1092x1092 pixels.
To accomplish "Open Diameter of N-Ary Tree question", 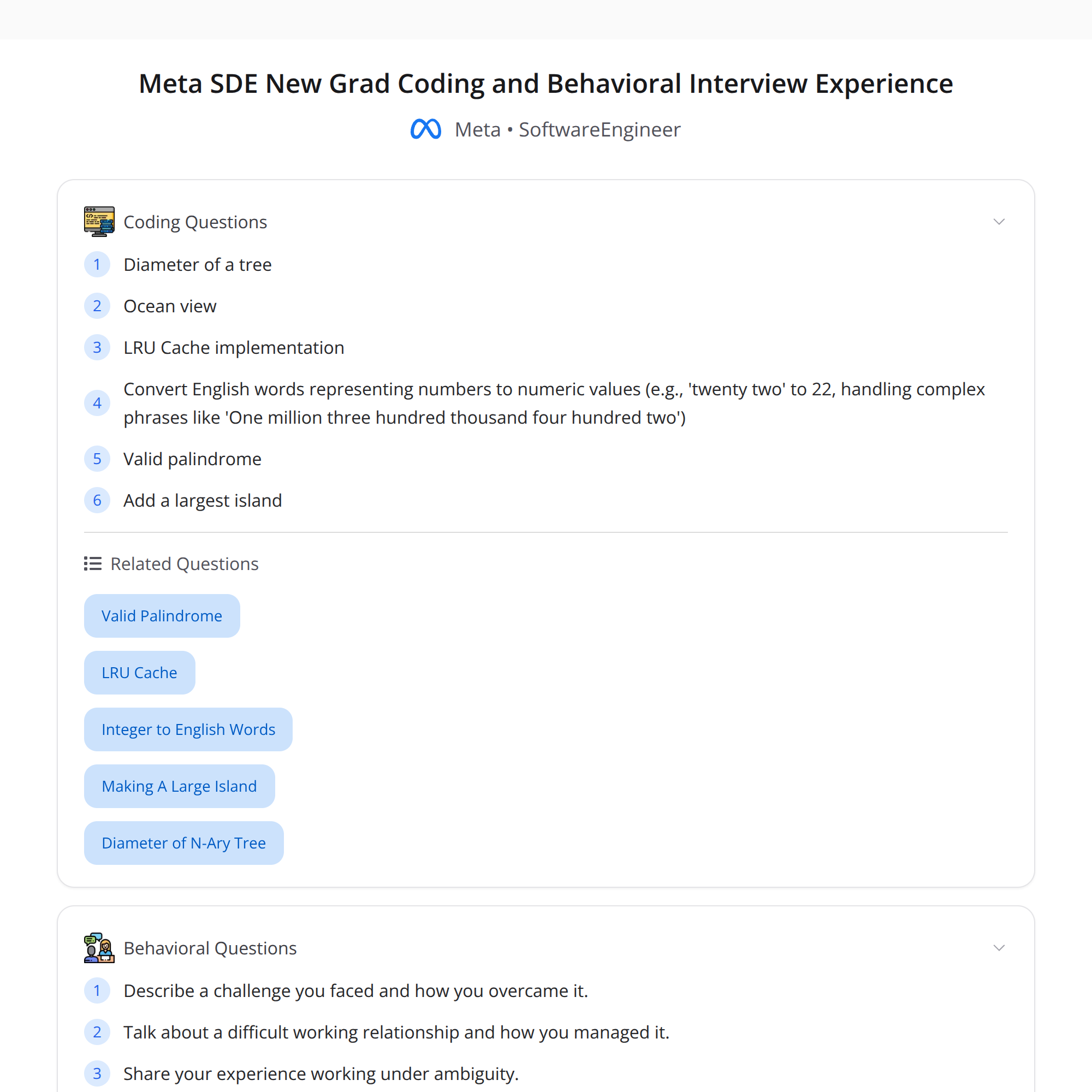I will click(x=183, y=842).
